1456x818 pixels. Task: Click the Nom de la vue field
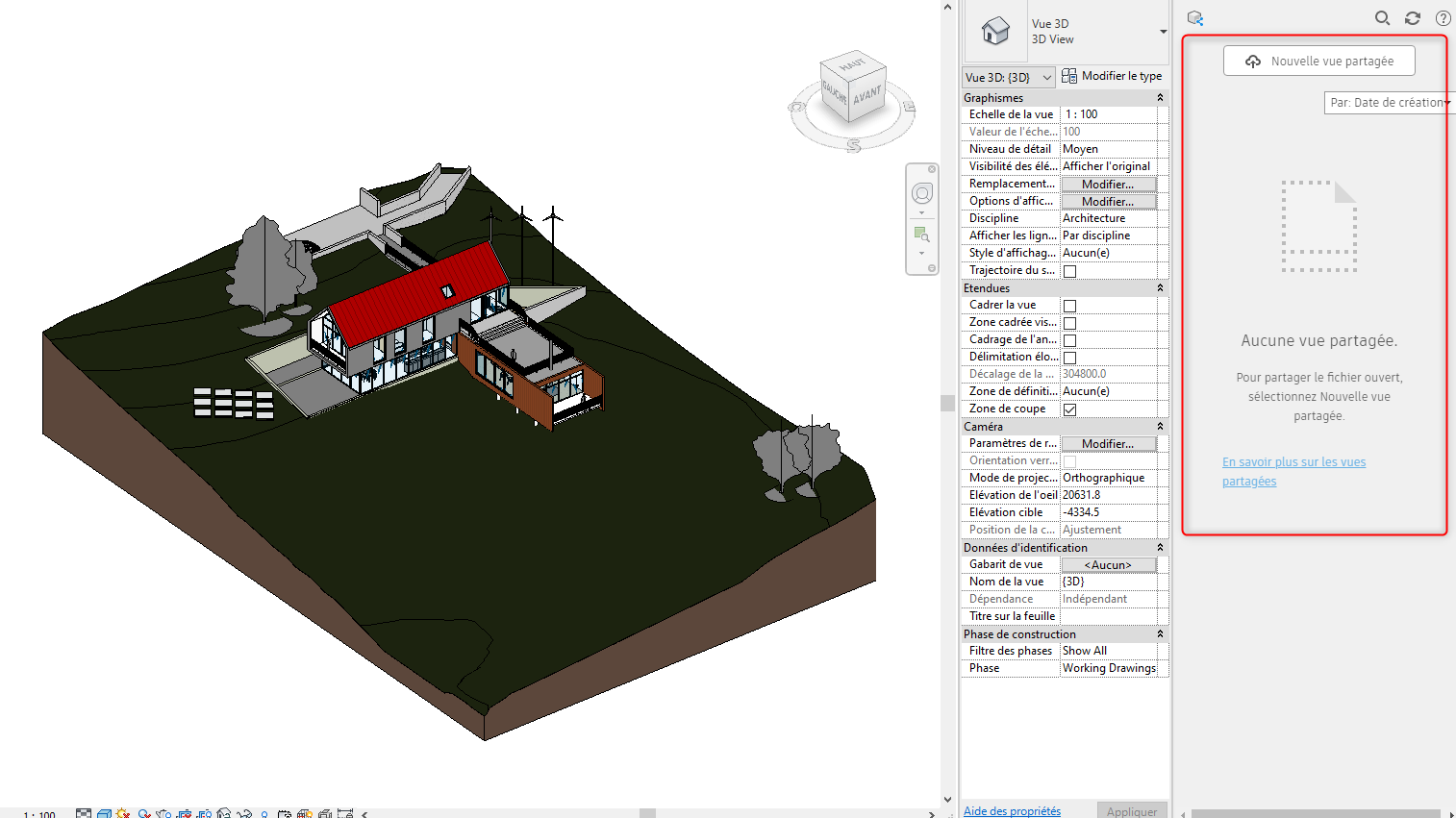1109,582
